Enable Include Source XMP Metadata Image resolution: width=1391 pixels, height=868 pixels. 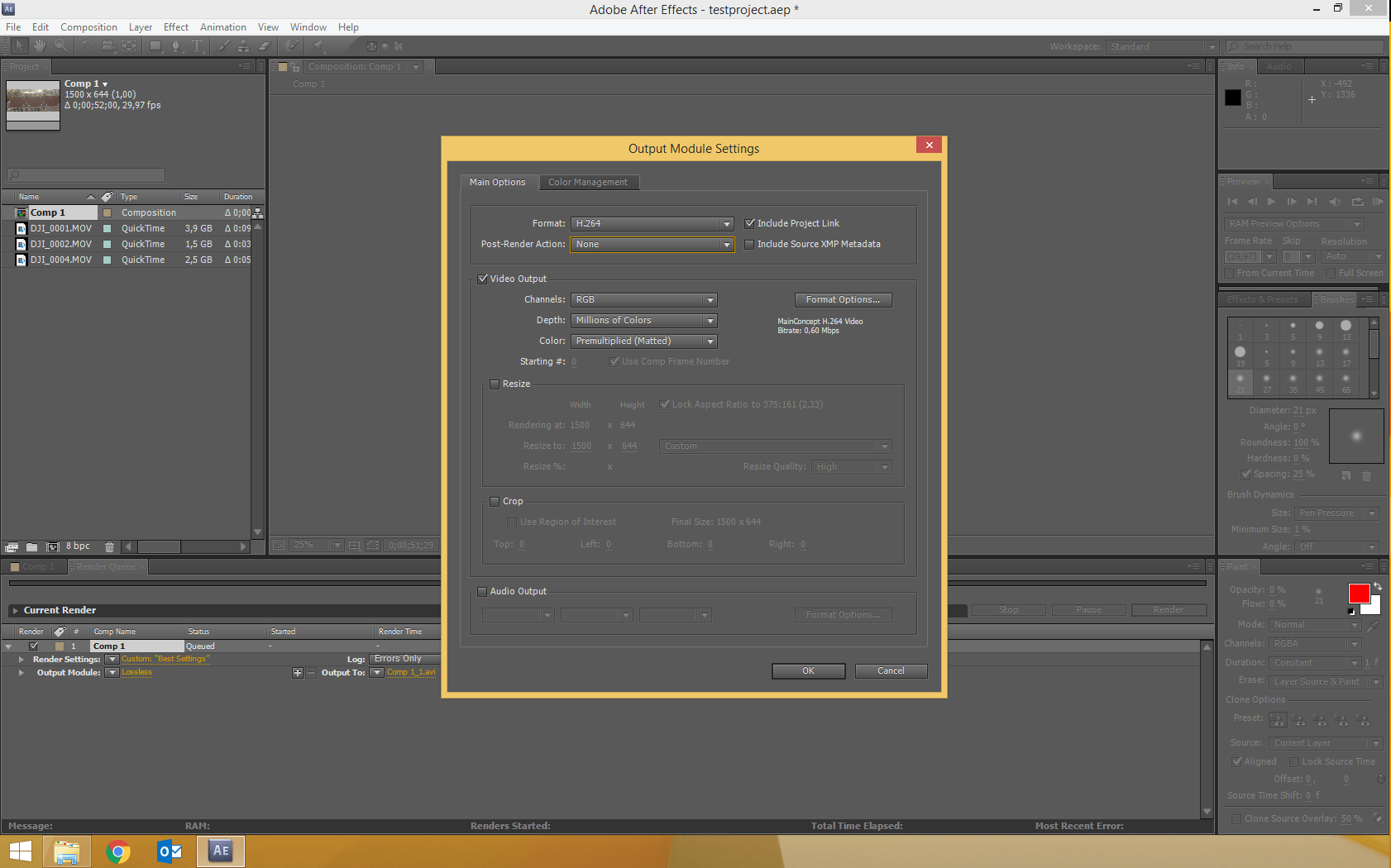click(x=750, y=244)
